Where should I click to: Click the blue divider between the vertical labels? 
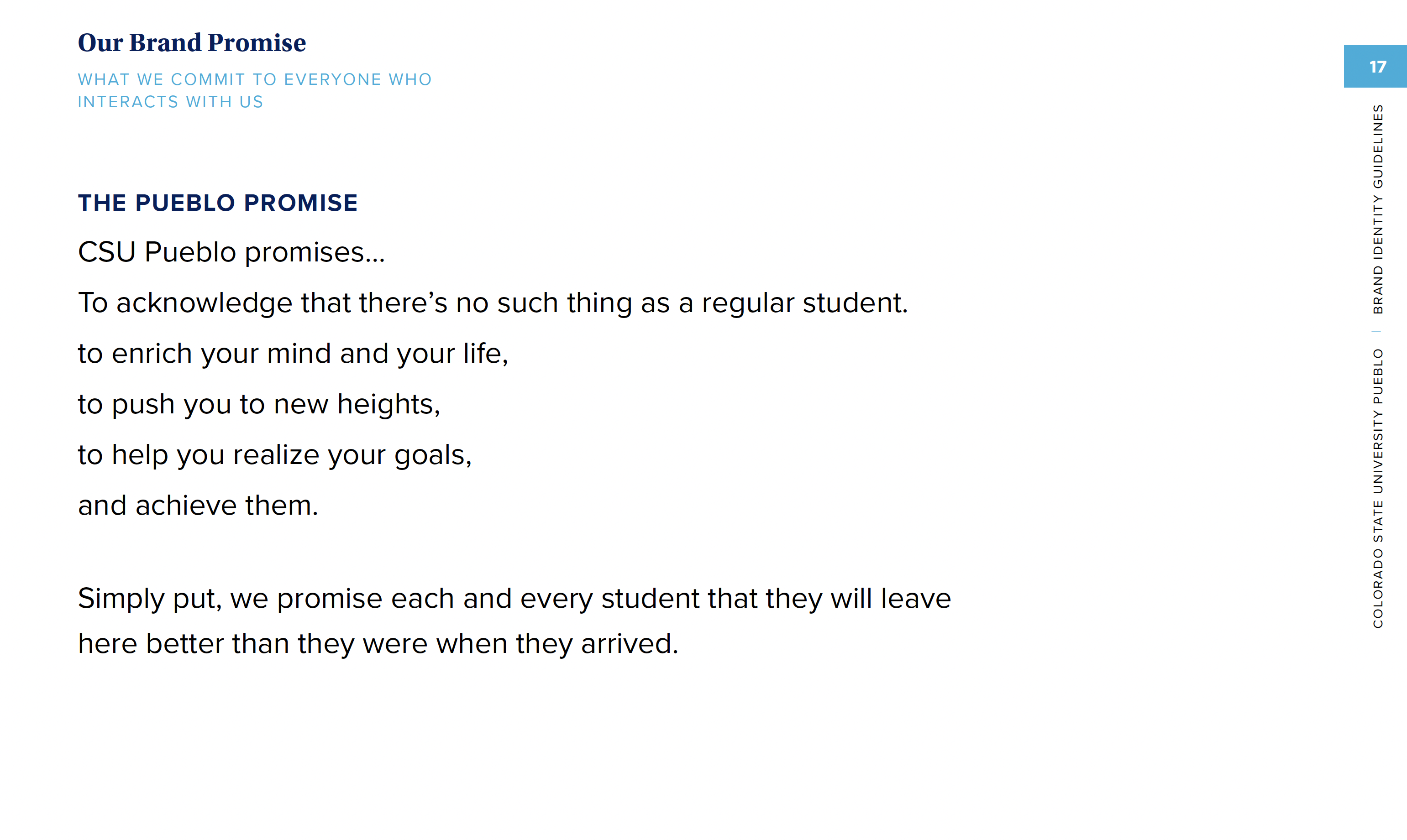pyautogui.click(x=1376, y=331)
